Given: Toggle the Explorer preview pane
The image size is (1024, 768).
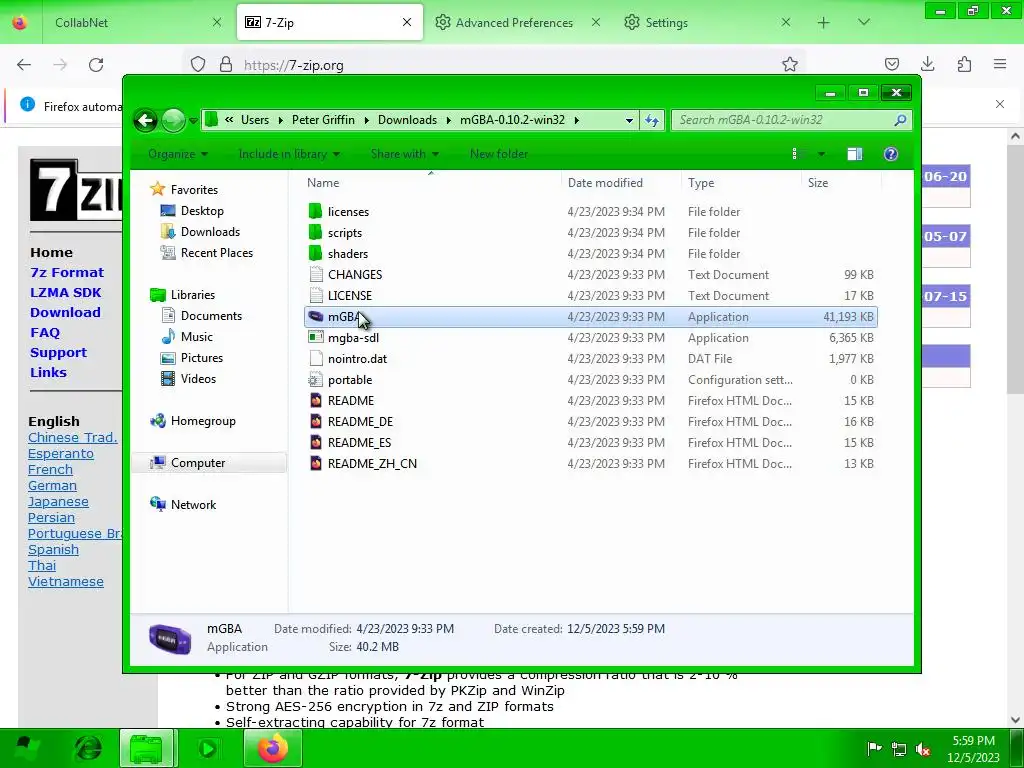Looking at the screenshot, I should click(x=854, y=154).
